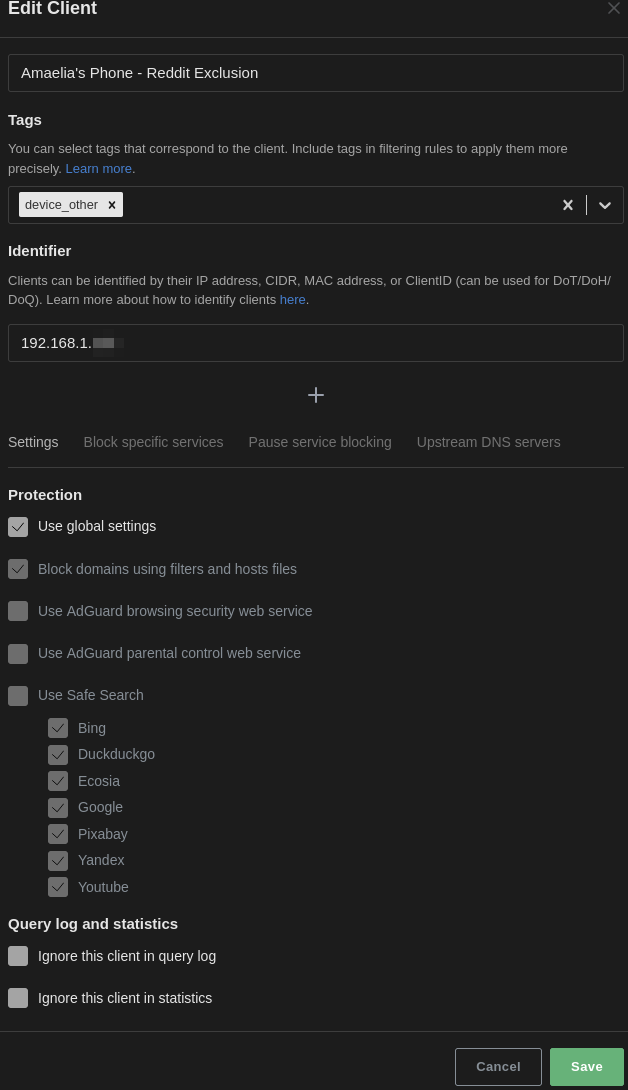Switch to Block specific services tab
The width and height of the screenshot is (628, 1090).
tap(153, 442)
